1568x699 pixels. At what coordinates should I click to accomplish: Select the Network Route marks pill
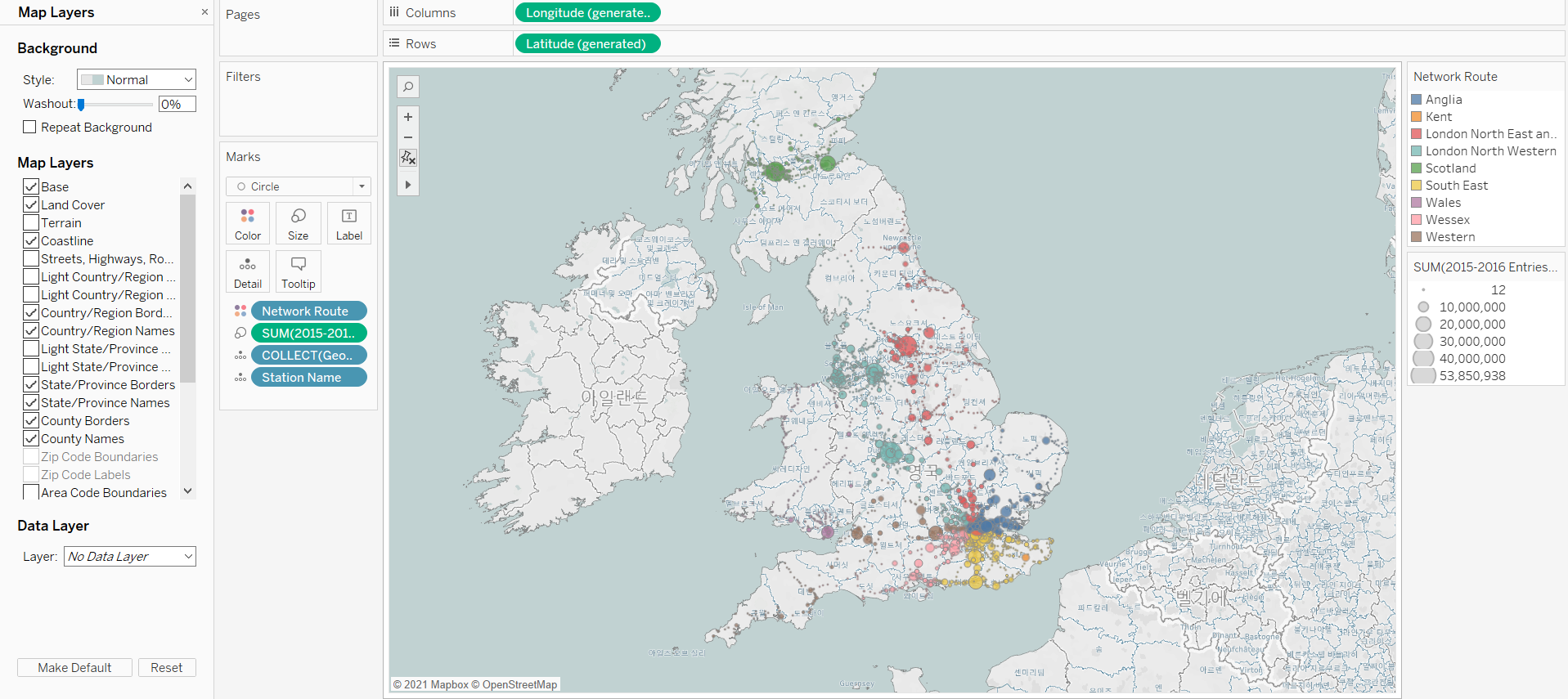coord(309,311)
